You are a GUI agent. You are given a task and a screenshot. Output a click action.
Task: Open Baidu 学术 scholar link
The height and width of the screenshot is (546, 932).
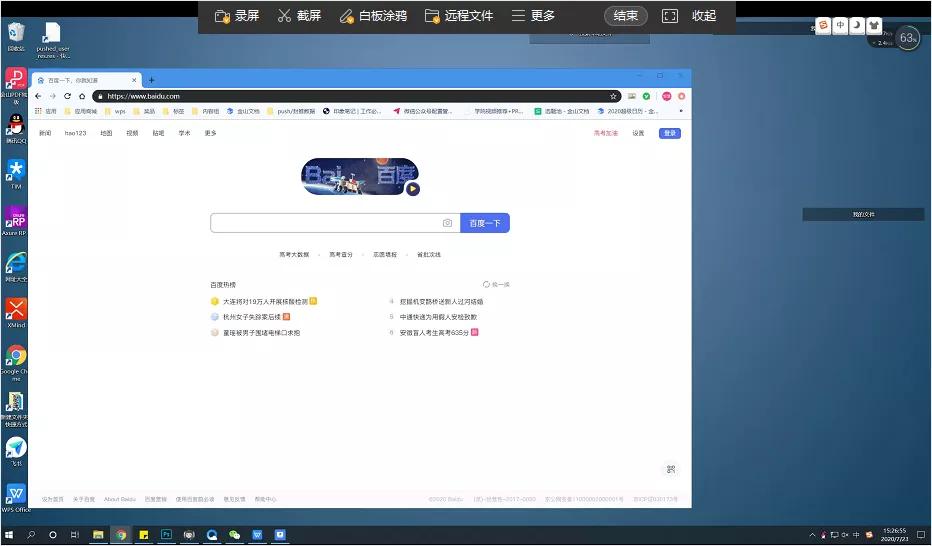[x=184, y=133]
